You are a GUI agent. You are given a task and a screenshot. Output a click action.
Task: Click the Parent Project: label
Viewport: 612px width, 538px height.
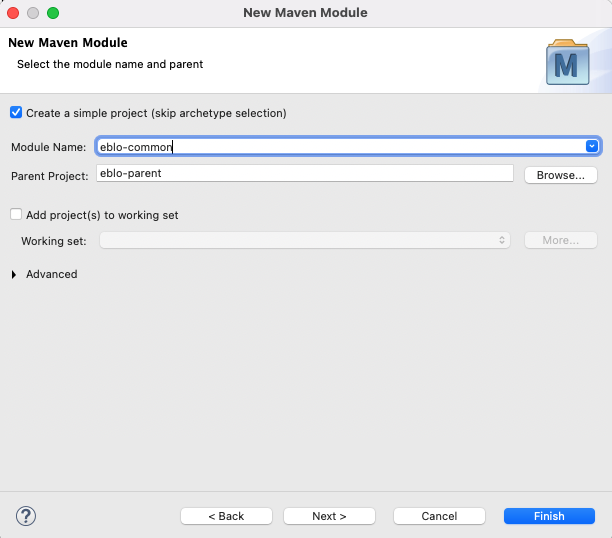pyautogui.click(x=50, y=176)
